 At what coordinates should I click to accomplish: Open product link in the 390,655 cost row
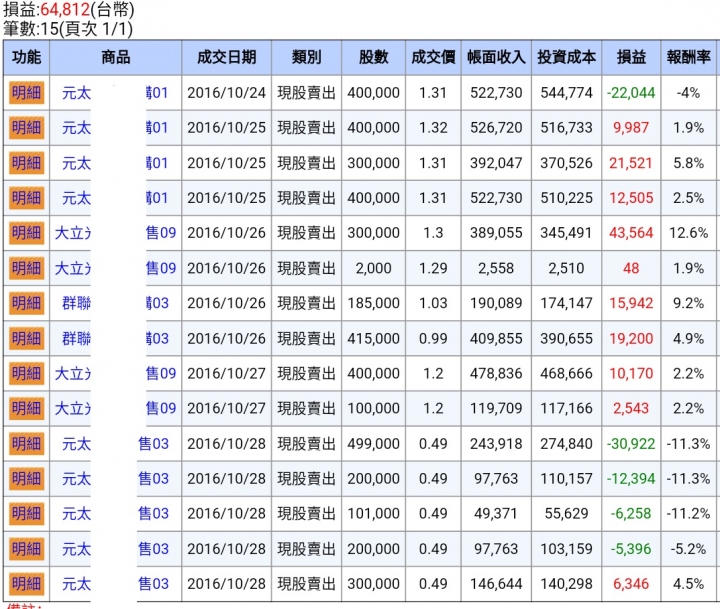[115, 338]
